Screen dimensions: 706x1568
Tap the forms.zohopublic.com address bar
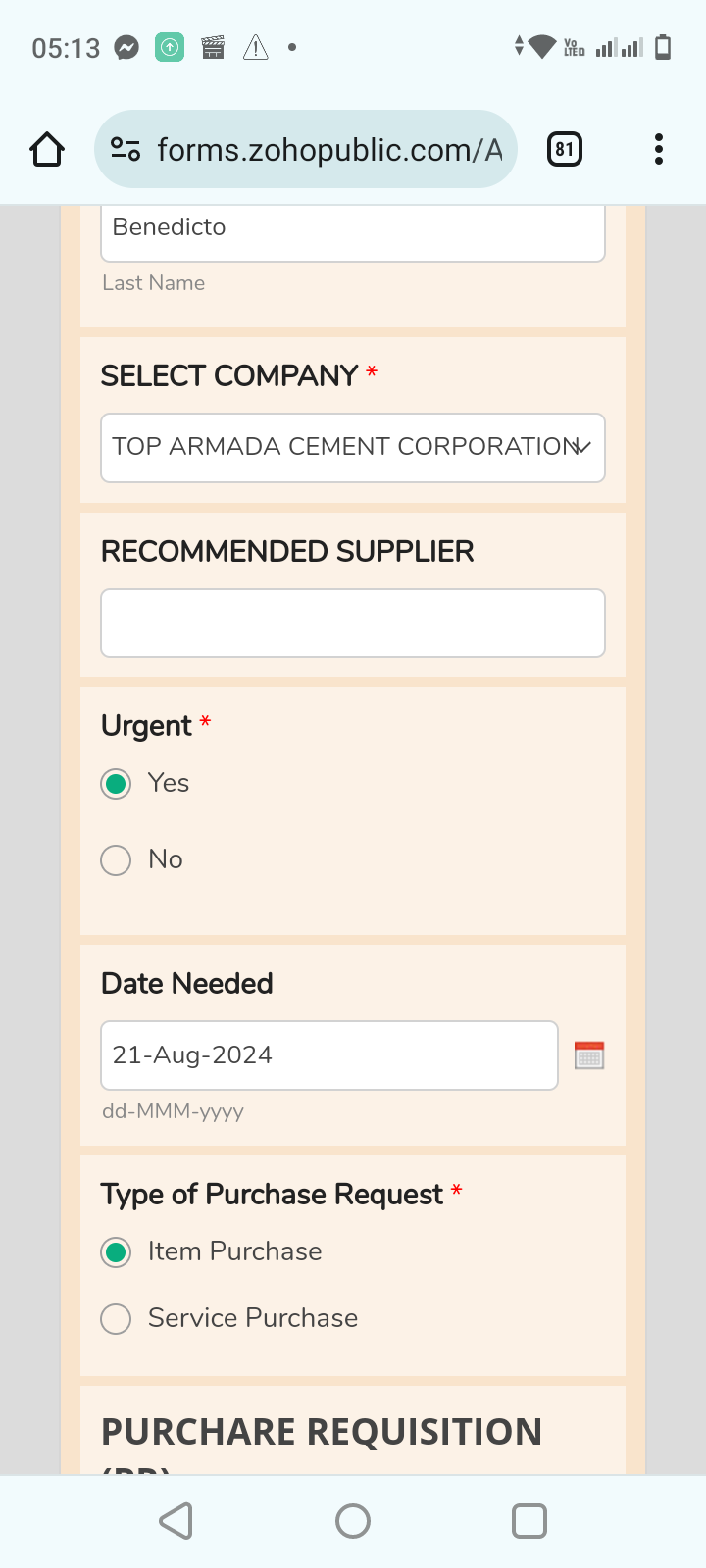(328, 149)
